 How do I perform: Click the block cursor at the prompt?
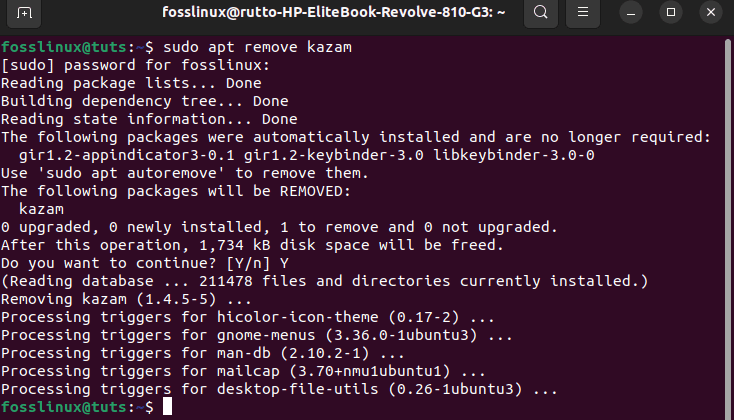tap(168, 406)
